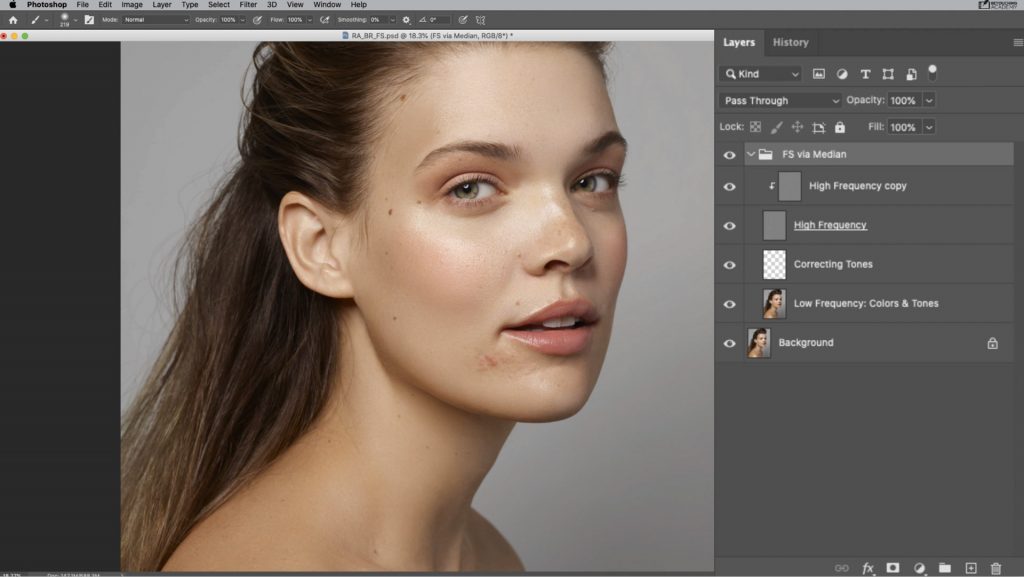Hide the Correcting Tones layer
Viewport: 1024px width, 577px height.
(x=730, y=264)
